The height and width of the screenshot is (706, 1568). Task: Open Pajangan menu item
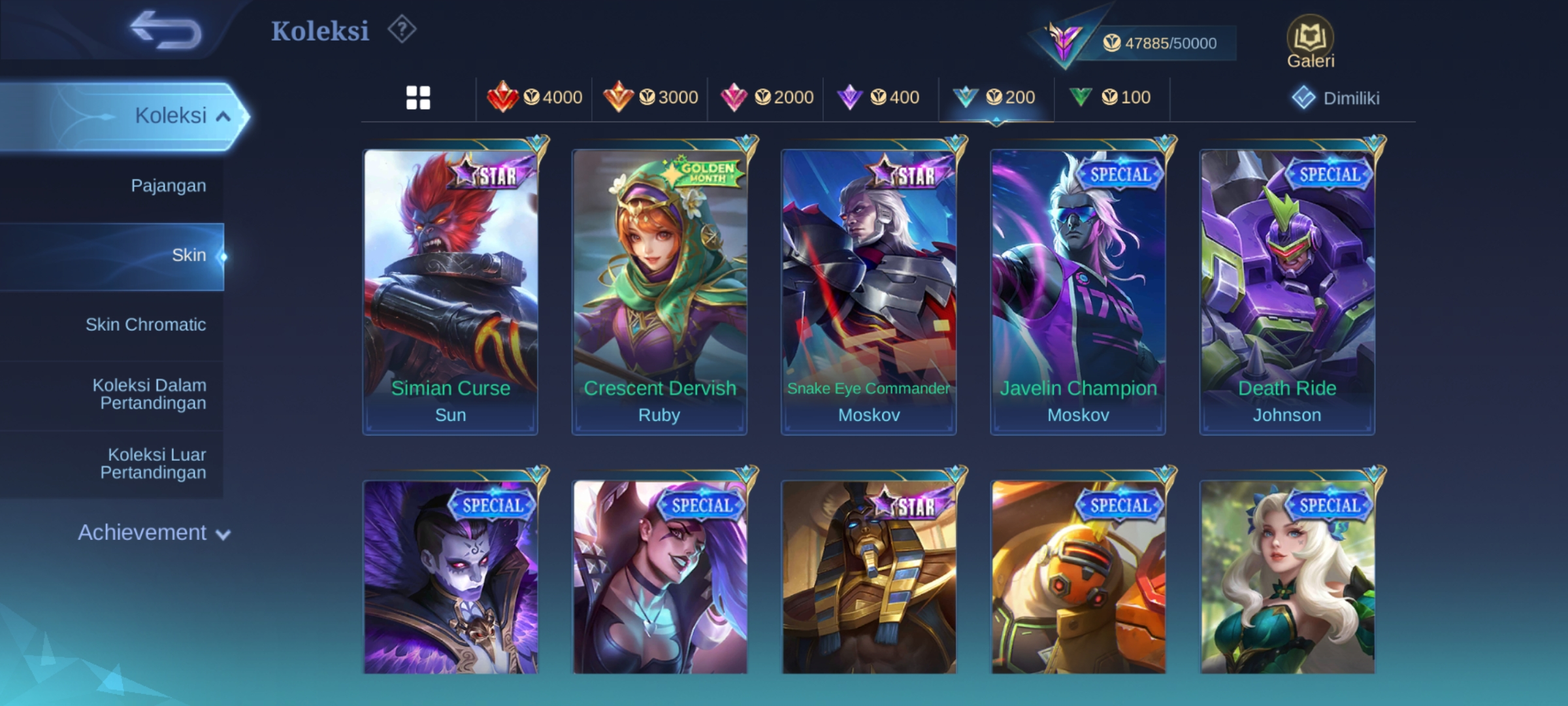tap(169, 186)
